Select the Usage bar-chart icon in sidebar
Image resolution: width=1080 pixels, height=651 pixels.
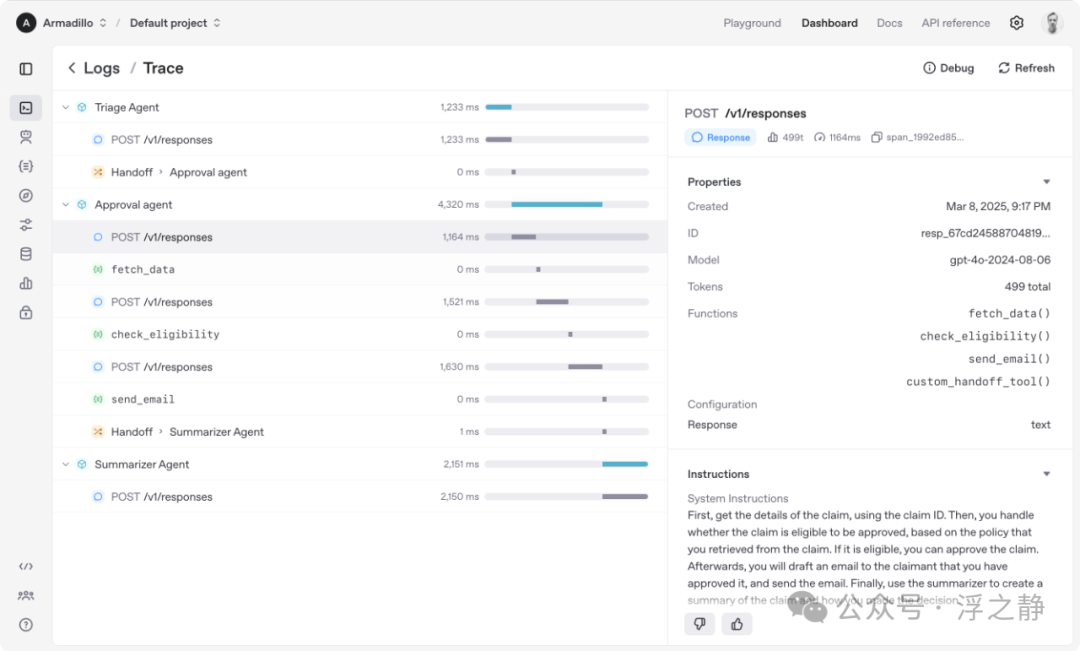coord(25,283)
